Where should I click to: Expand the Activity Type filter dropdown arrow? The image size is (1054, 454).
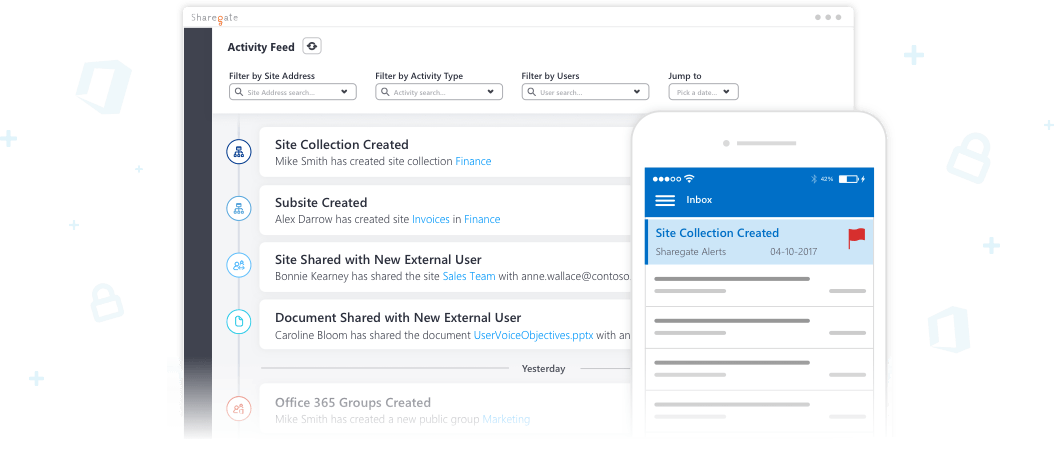[x=491, y=92]
